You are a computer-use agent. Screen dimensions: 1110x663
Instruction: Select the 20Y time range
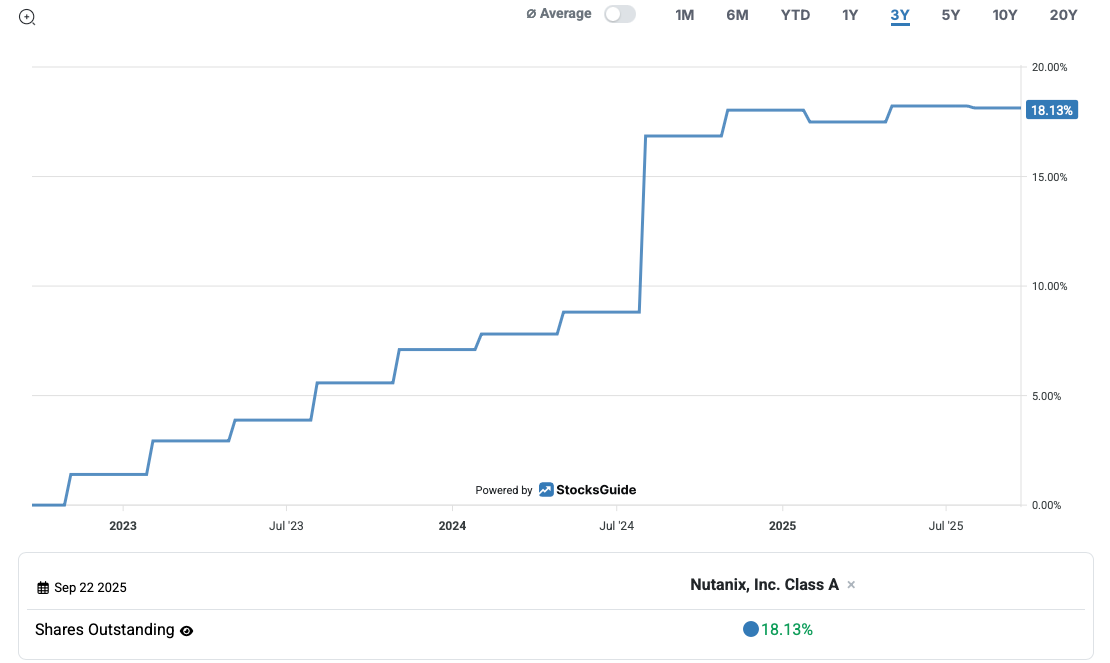click(1063, 15)
